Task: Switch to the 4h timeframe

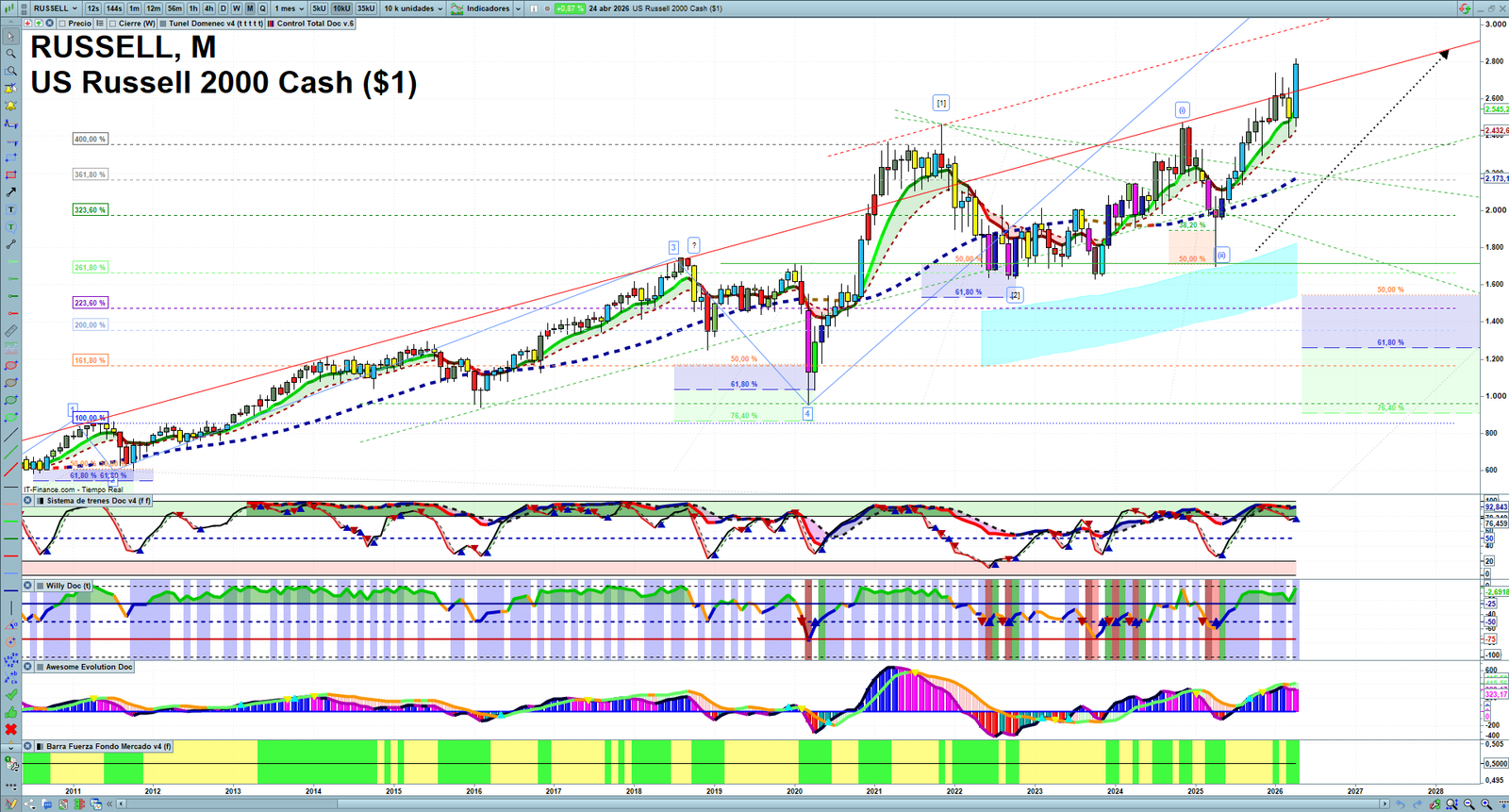Action: click(x=209, y=8)
